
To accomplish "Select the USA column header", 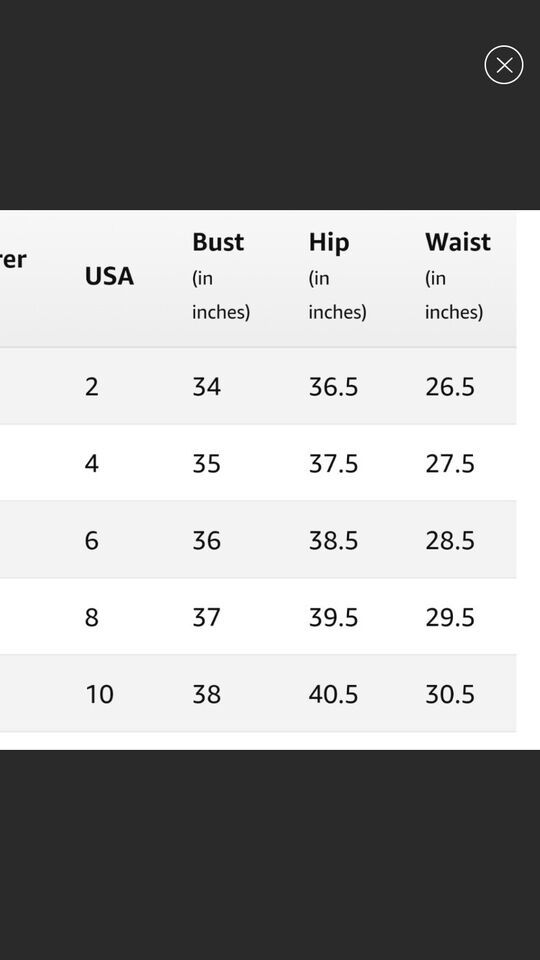I will (109, 277).
